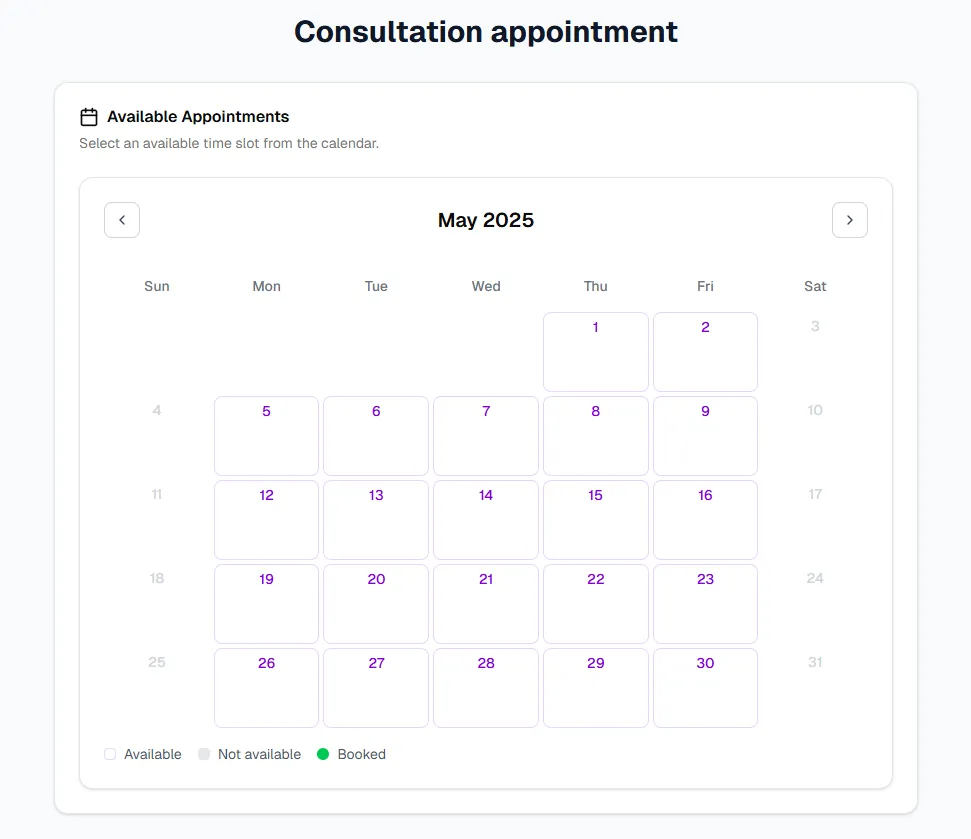971x839 pixels.
Task: Click the green Booked legend dot
Action: click(x=323, y=754)
